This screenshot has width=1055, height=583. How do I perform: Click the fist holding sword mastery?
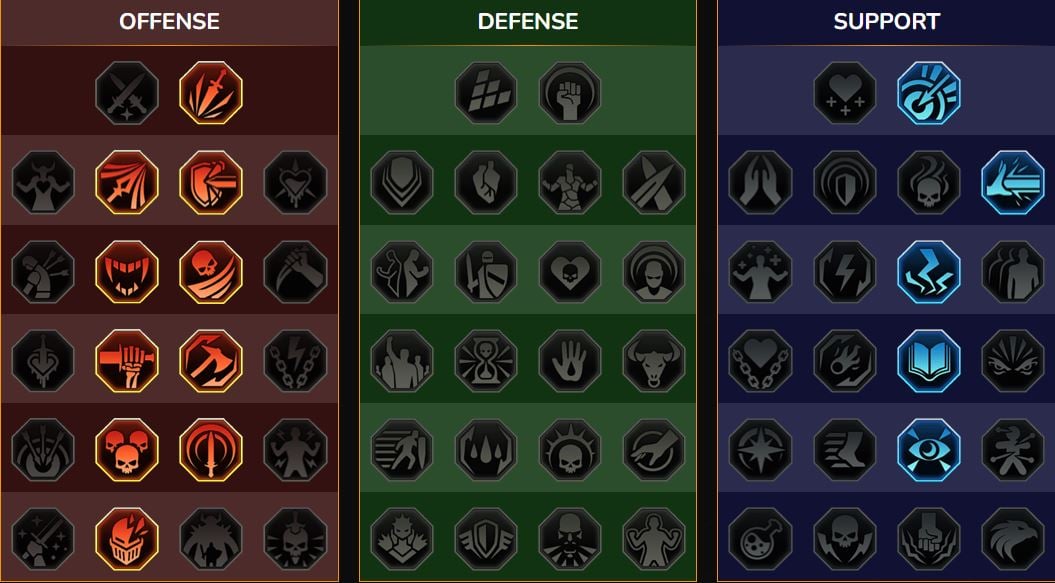pos(126,361)
